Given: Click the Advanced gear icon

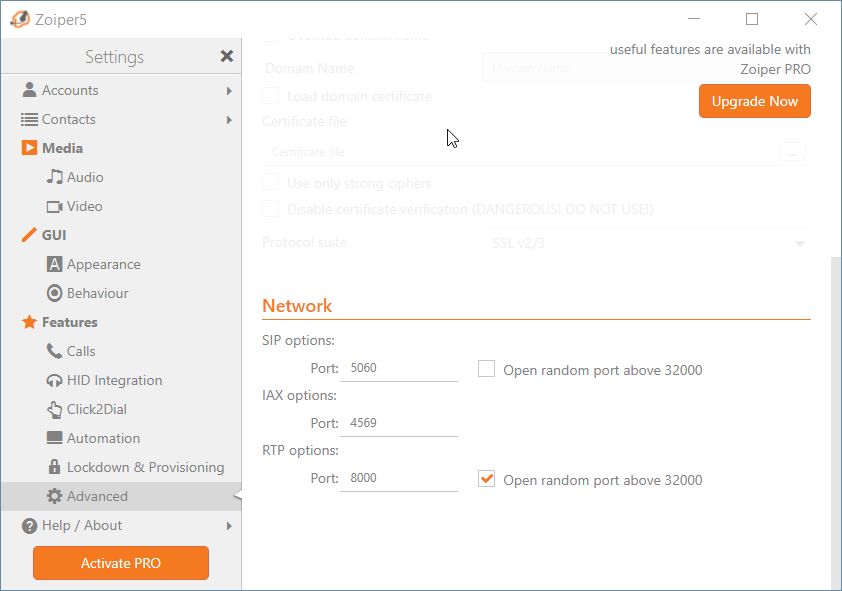Looking at the screenshot, I should point(54,496).
